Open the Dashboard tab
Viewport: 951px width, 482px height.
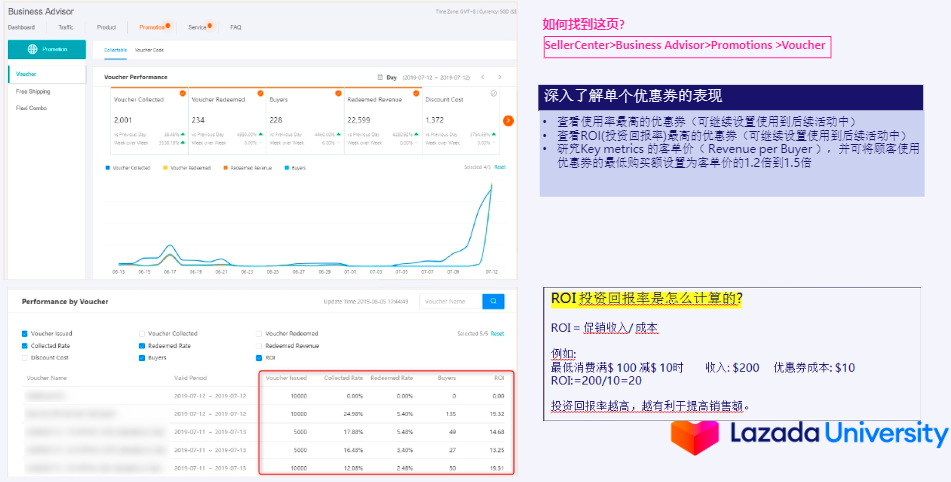pos(21,27)
